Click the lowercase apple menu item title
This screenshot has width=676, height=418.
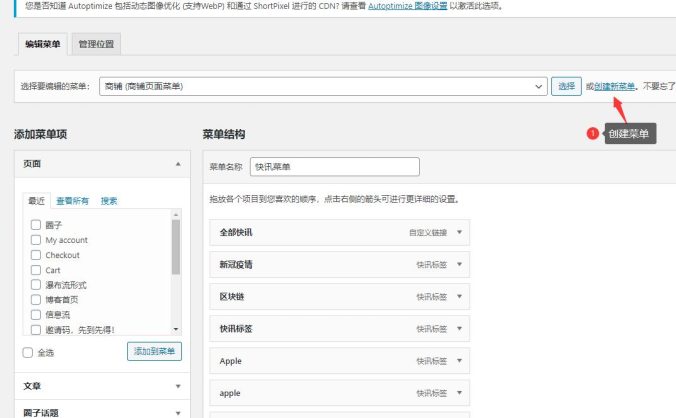[230, 393]
